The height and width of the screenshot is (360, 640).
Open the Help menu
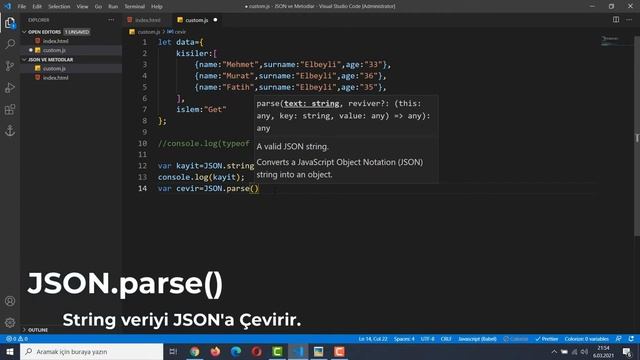coord(157,6)
